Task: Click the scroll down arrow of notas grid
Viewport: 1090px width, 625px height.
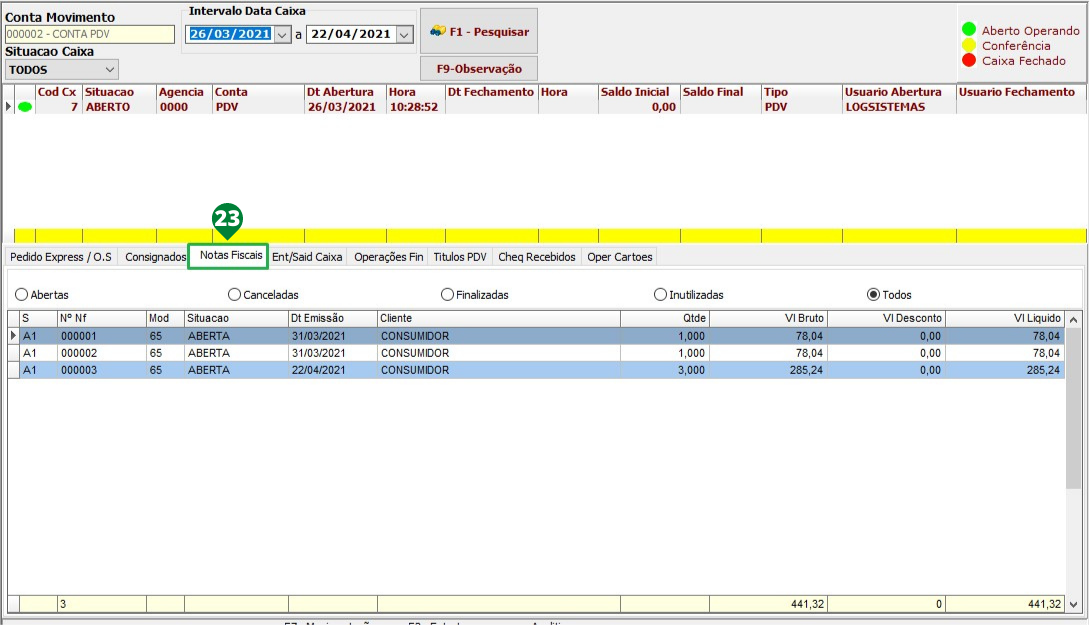Action: [x=1073, y=604]
